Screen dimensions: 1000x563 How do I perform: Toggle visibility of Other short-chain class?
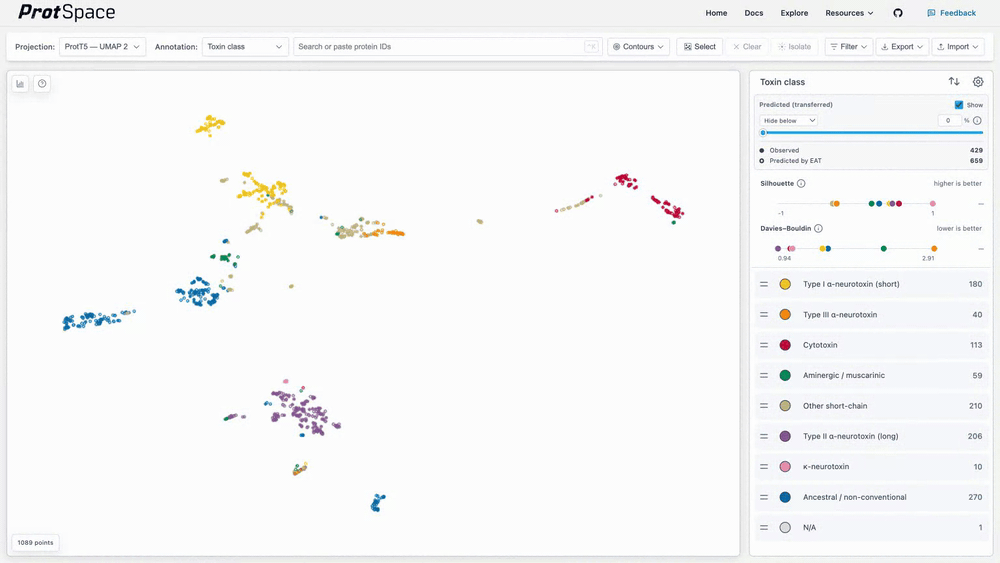[x=785, y=406]
